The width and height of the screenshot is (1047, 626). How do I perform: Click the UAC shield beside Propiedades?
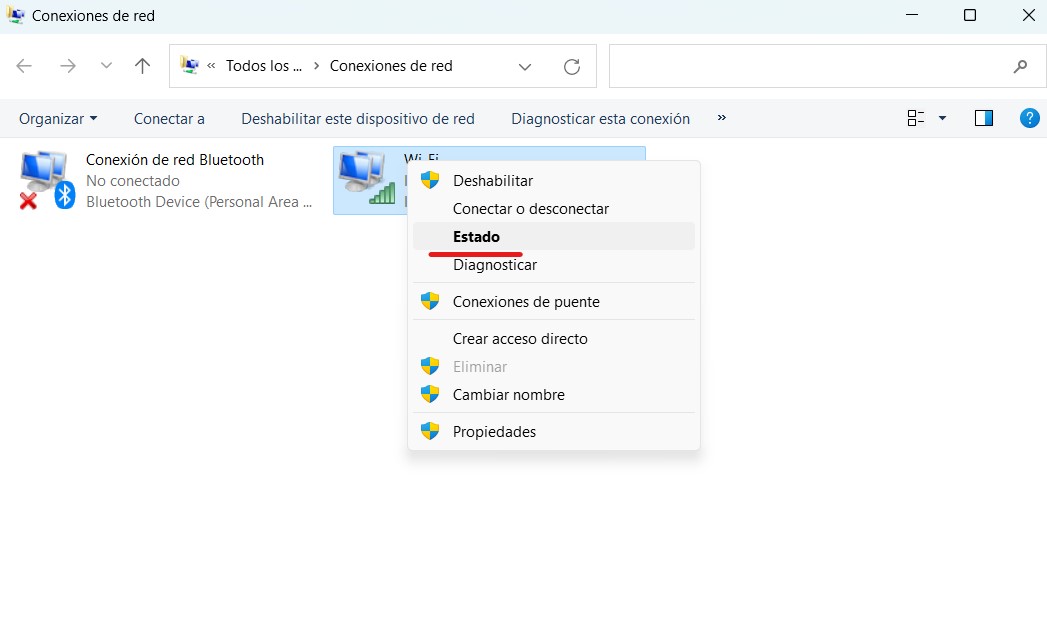point(429,431)
